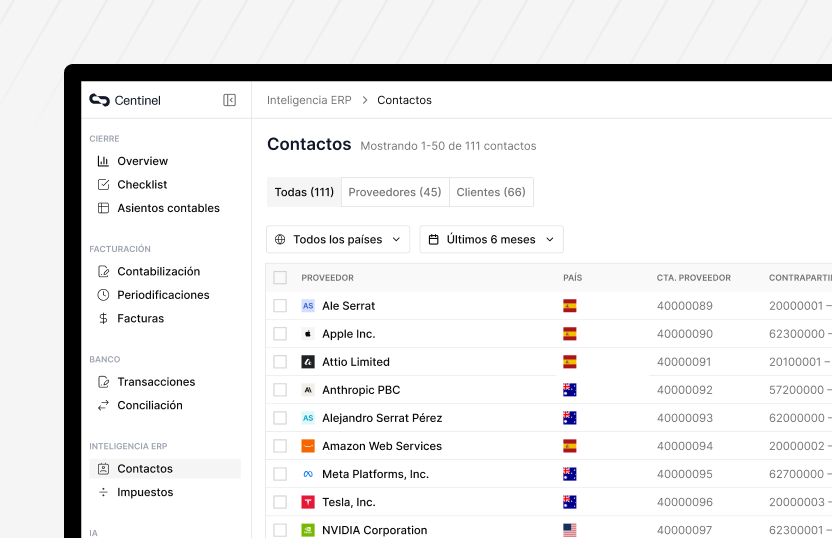This screenshot has width=832, height=538.
Task: Sort by the CTA. PROVEEDOR column header
Action: point(694,277)
